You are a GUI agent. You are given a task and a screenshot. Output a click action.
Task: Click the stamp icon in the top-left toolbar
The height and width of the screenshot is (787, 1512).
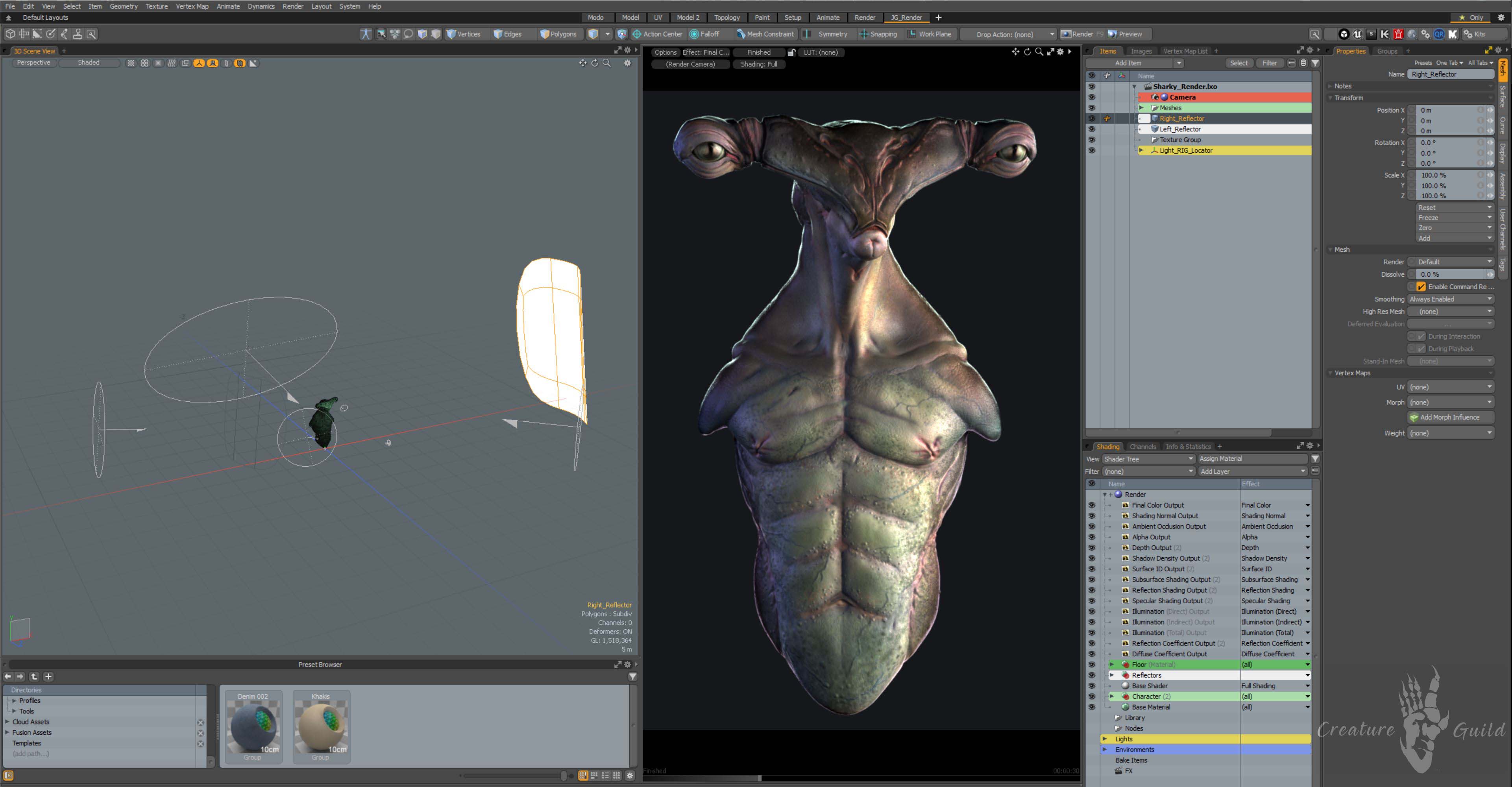(78, 34)
